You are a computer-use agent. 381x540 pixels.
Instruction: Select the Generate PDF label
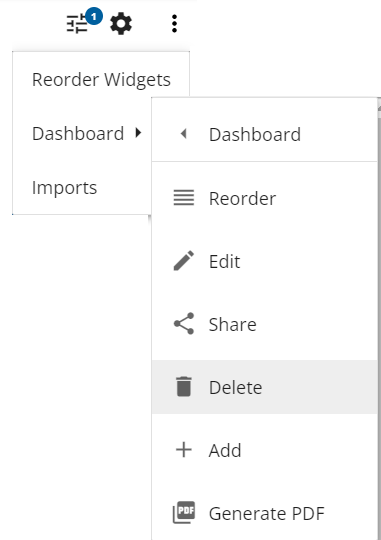[267, 513]
